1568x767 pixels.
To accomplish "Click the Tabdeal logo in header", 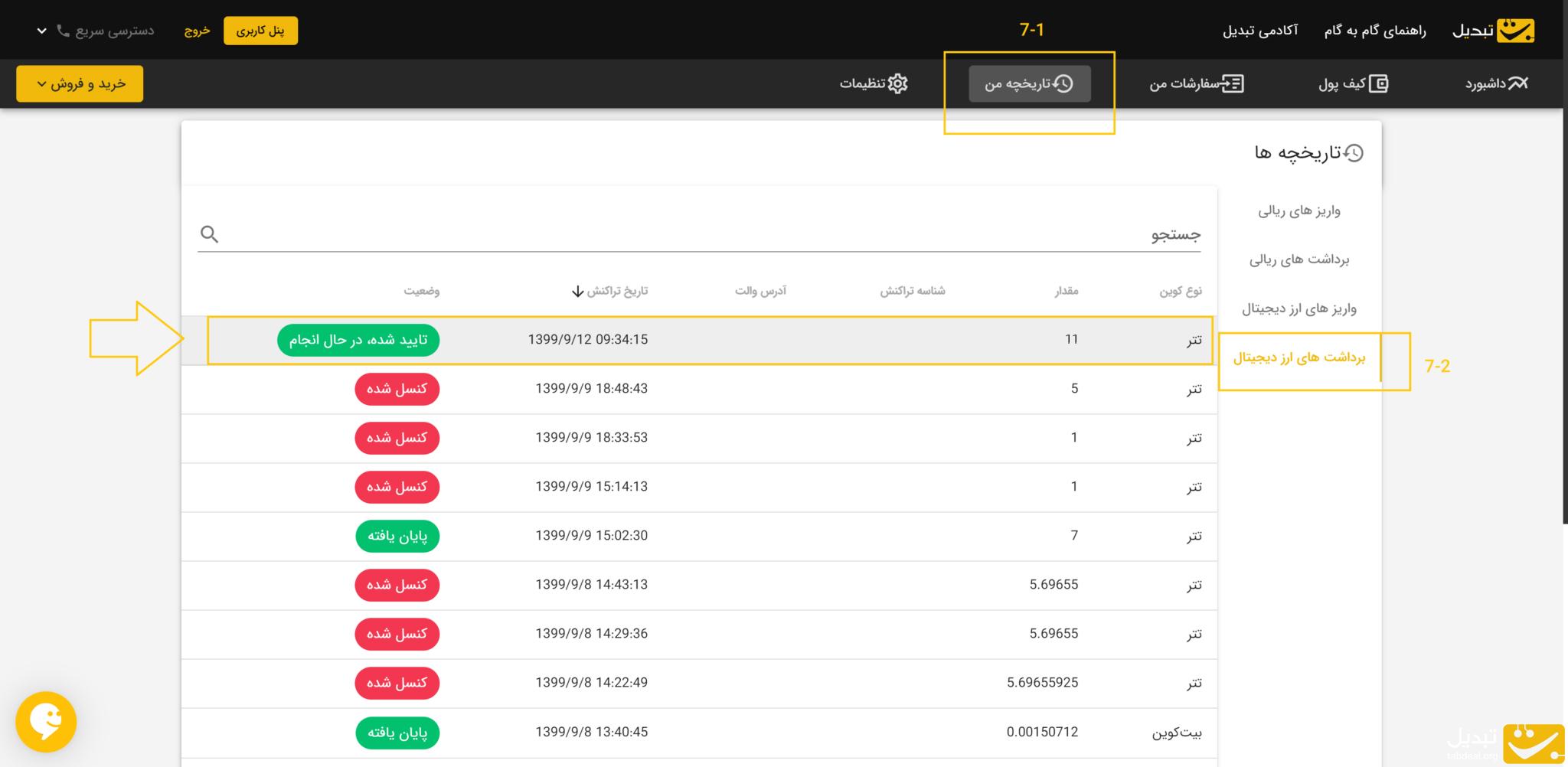I will [x=1493, y=30].
